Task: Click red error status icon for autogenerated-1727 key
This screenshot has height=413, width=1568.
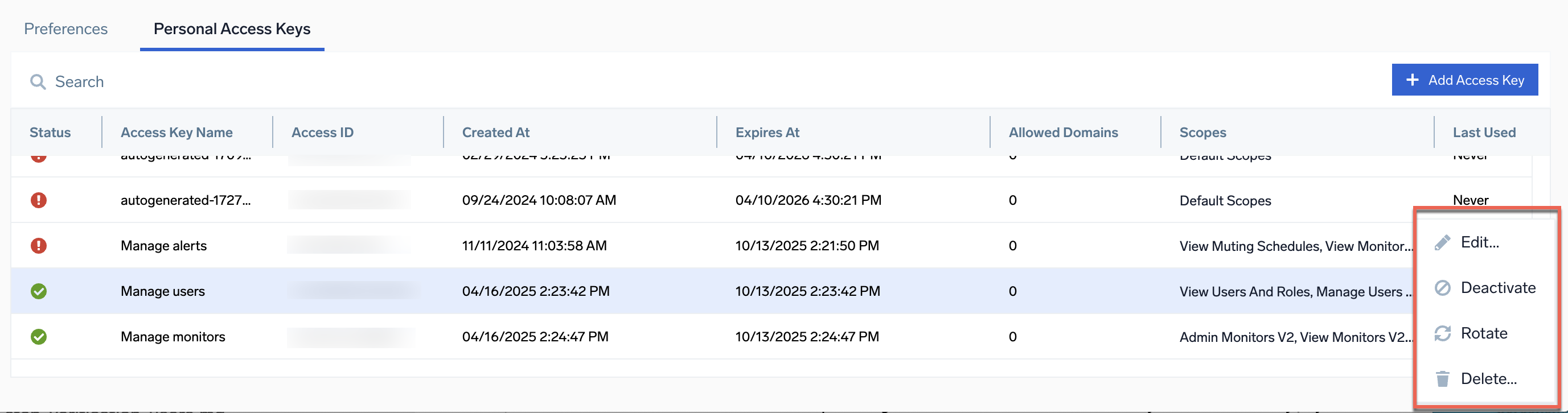Action: [x=38, y=200]
